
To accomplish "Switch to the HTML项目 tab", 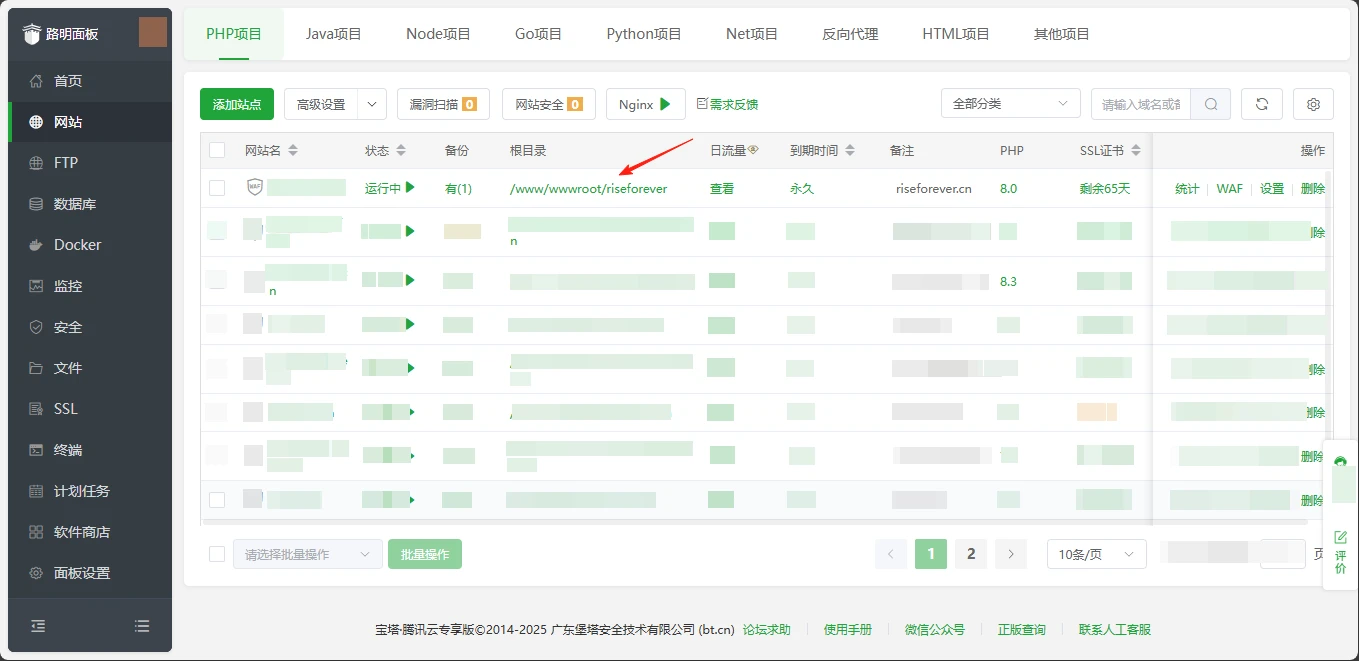I will point(956,34).
